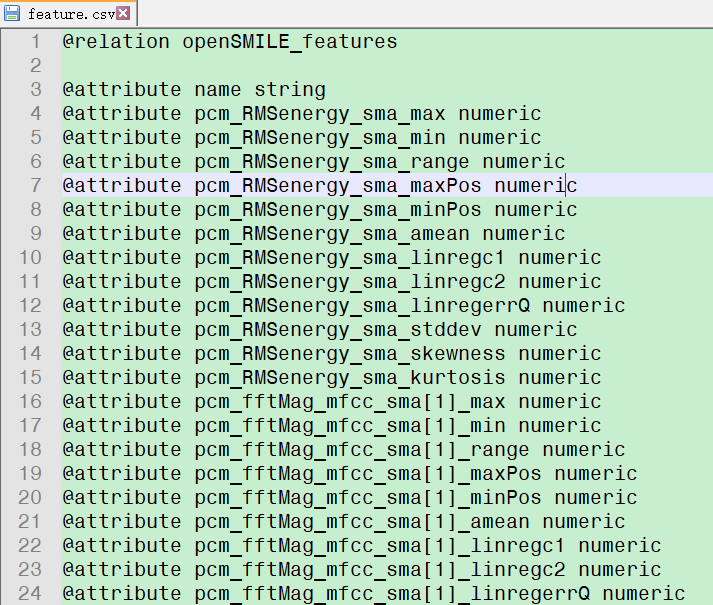Click the text "@relation openSMILE_features"
This screenshot has width=713, height=605.
pyautogui.click(x=230, y=42)
